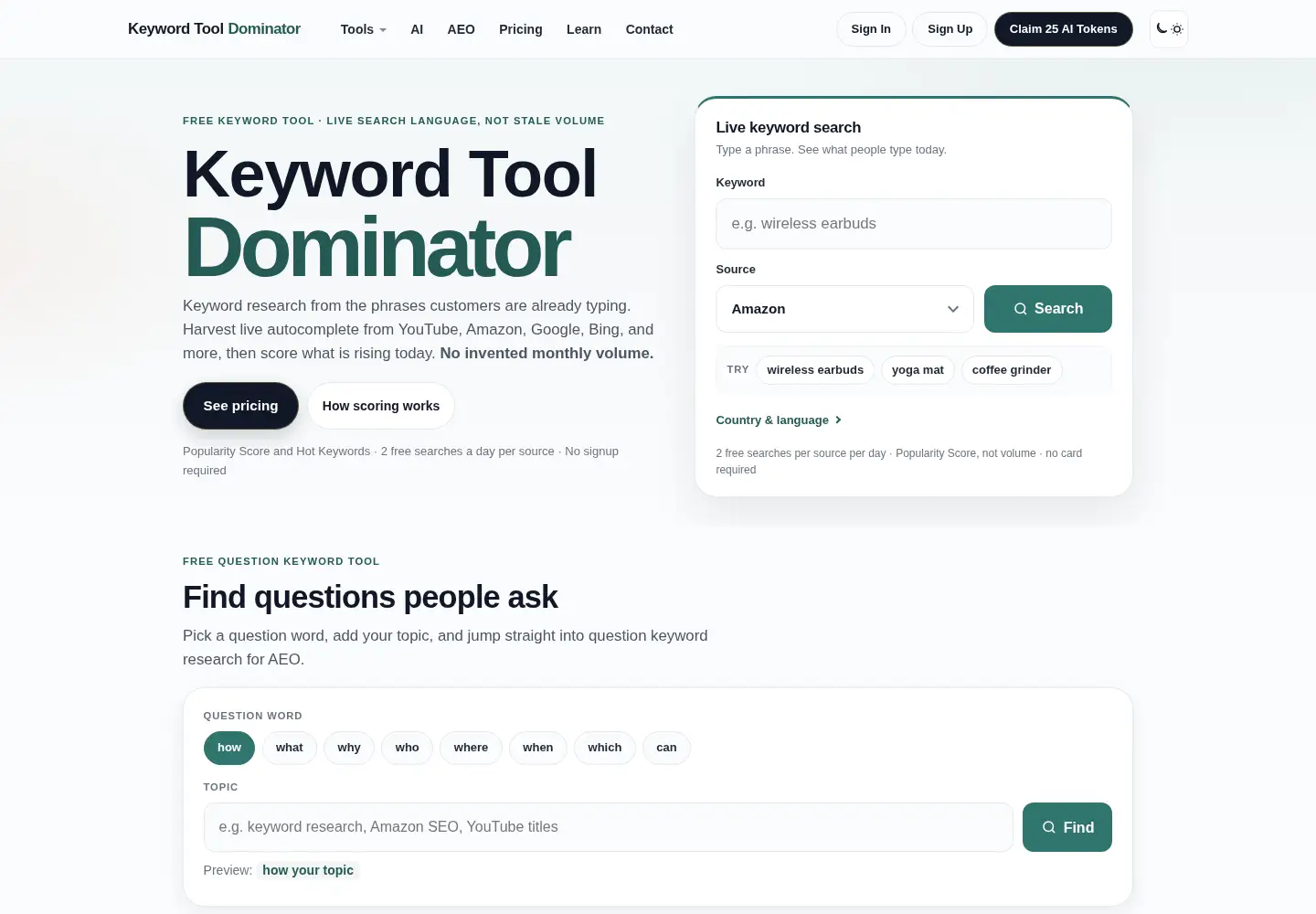Open How scoring works
The width and height of the screenshot is (1316, 914).
click(x=381, y=406)
